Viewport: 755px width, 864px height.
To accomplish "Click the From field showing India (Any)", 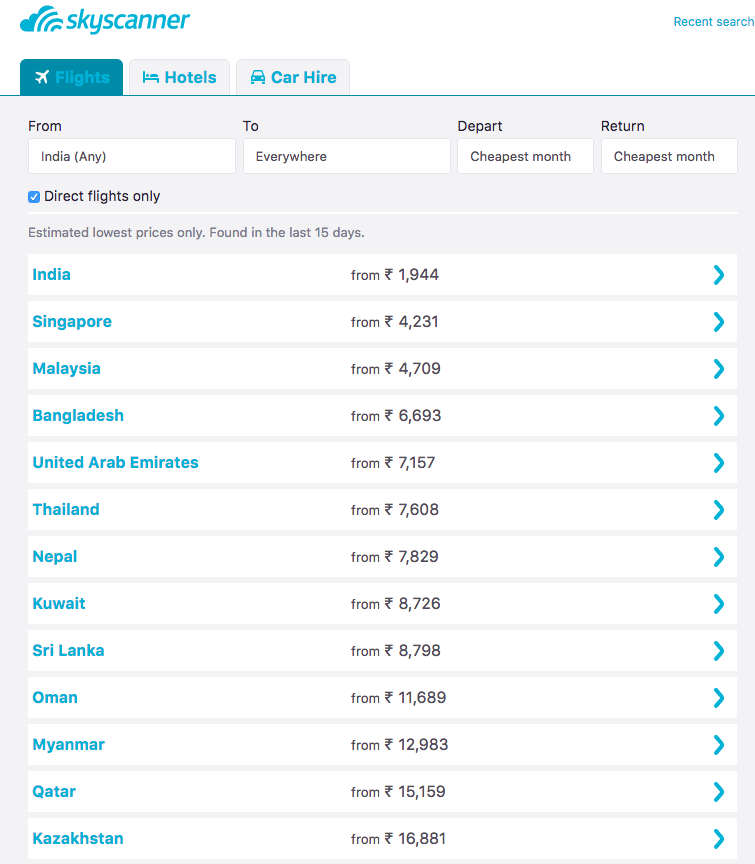I will pyautogui.click(x=132, y=156).
